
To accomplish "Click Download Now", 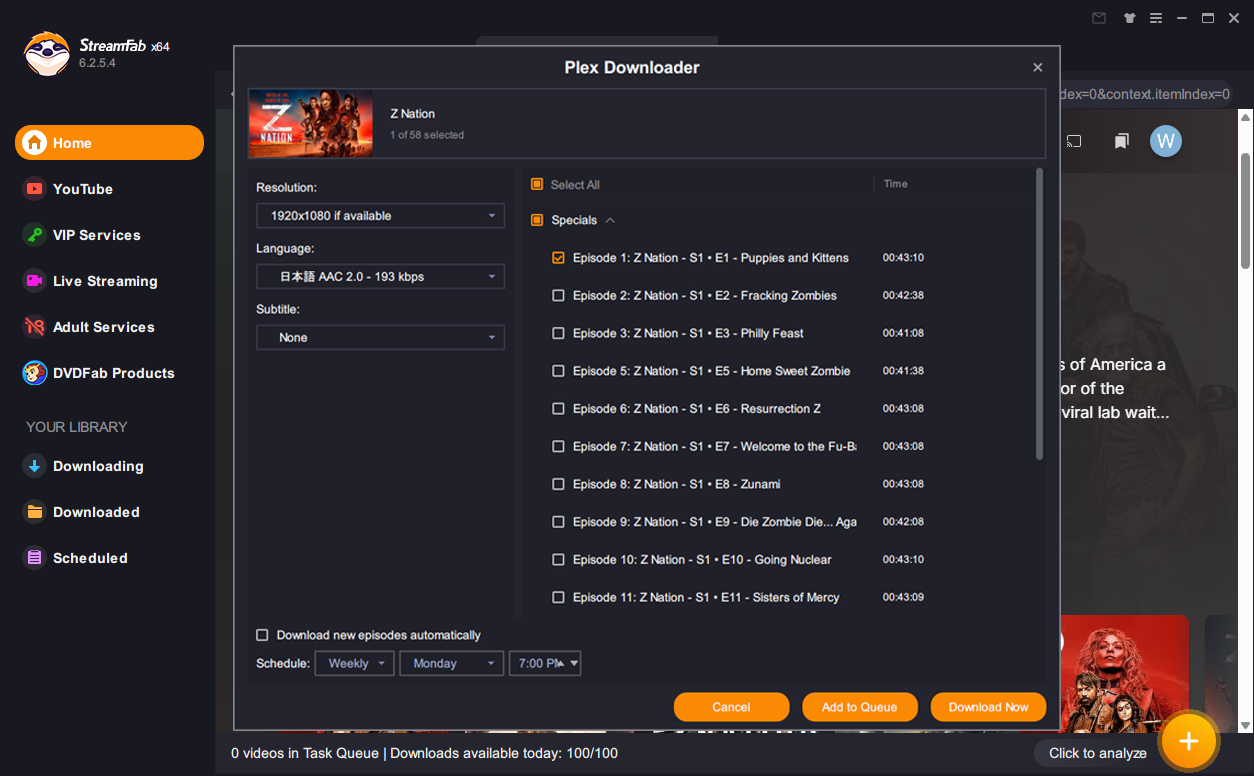I will [x=988, y=707].
